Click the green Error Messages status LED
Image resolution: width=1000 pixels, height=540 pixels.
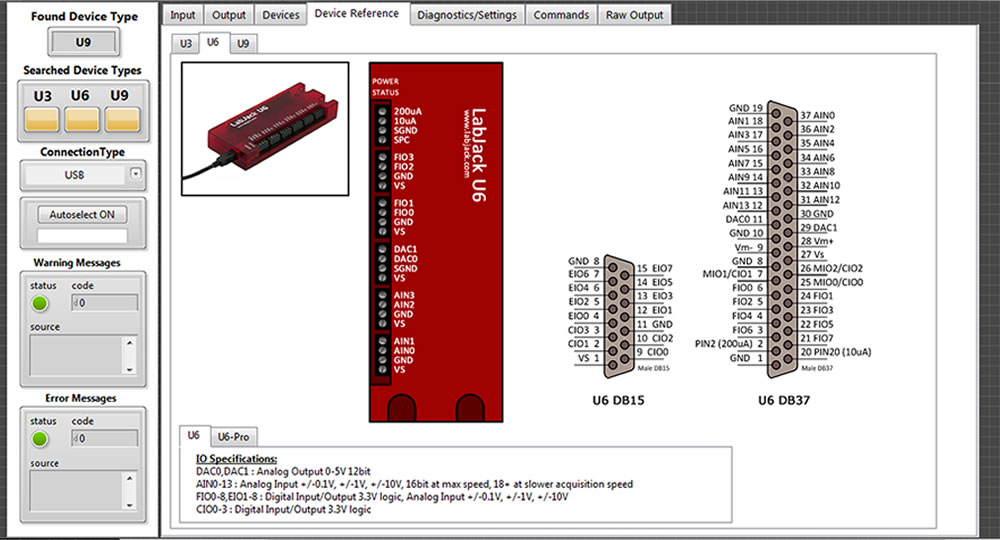(40, 439)
